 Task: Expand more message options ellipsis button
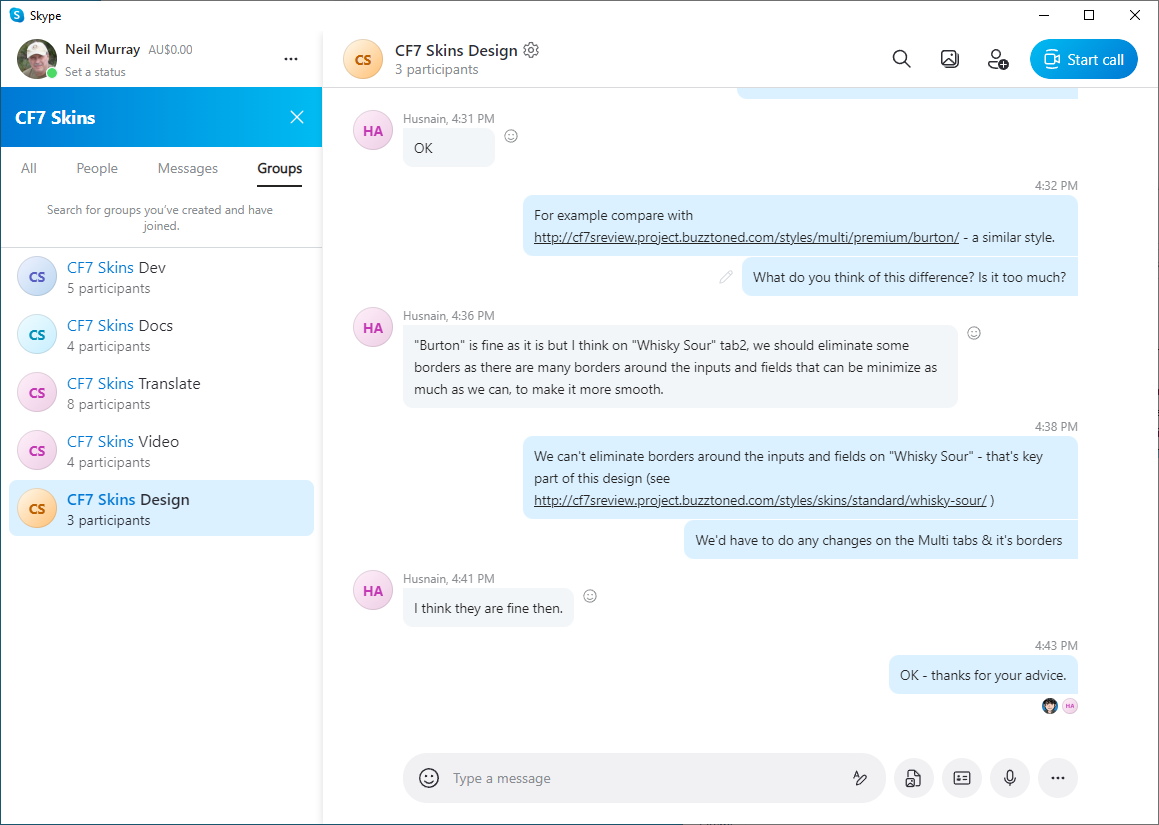pos(1058,778)
